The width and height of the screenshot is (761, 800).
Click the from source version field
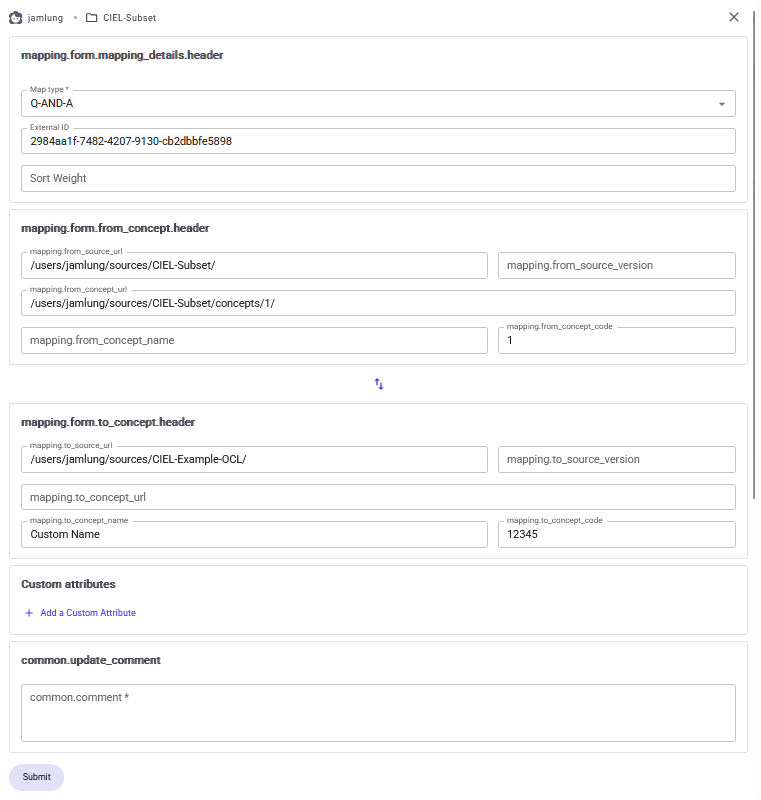pos(616,265)
